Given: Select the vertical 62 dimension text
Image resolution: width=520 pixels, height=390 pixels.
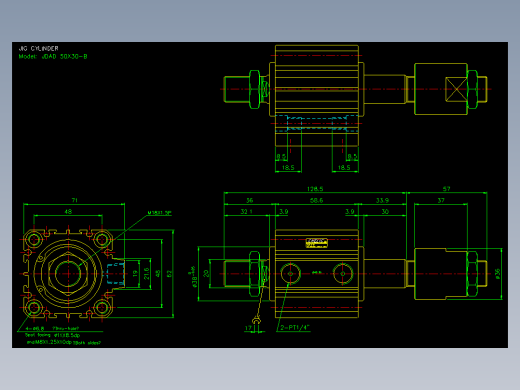Looking at the screenshot, I should [169, 274].
